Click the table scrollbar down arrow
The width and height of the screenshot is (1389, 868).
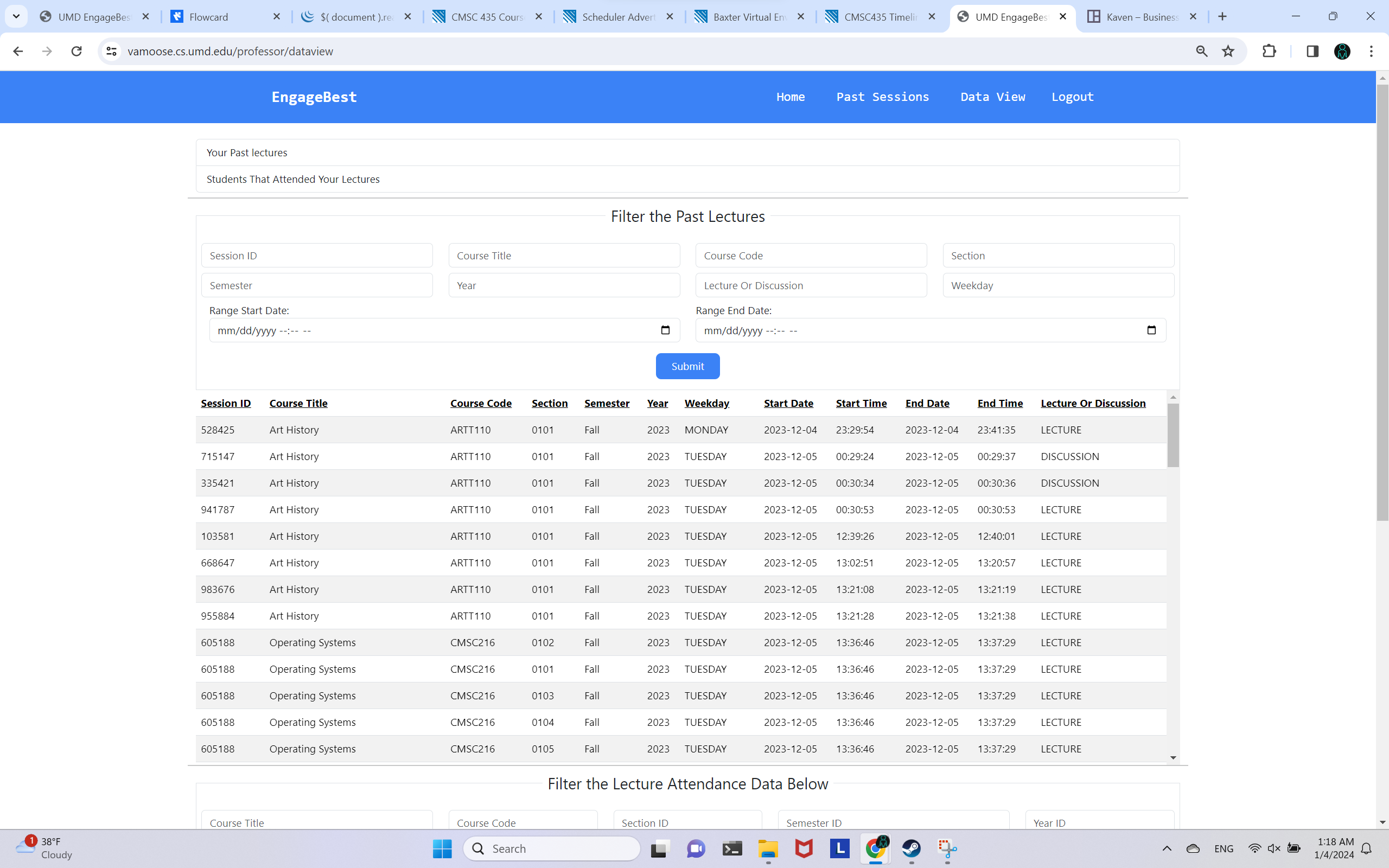pos(1173,758)
